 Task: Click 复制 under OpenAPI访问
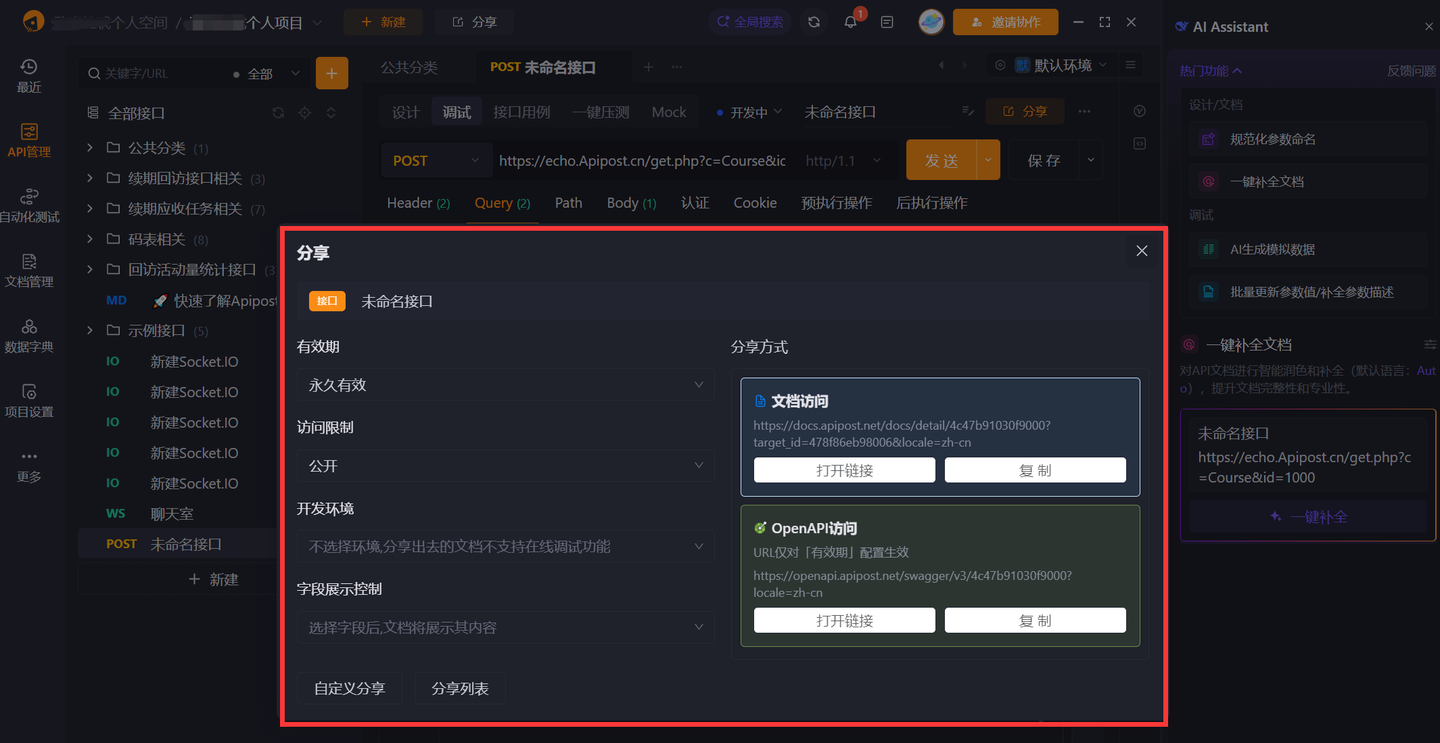[x=1035, y=620]
